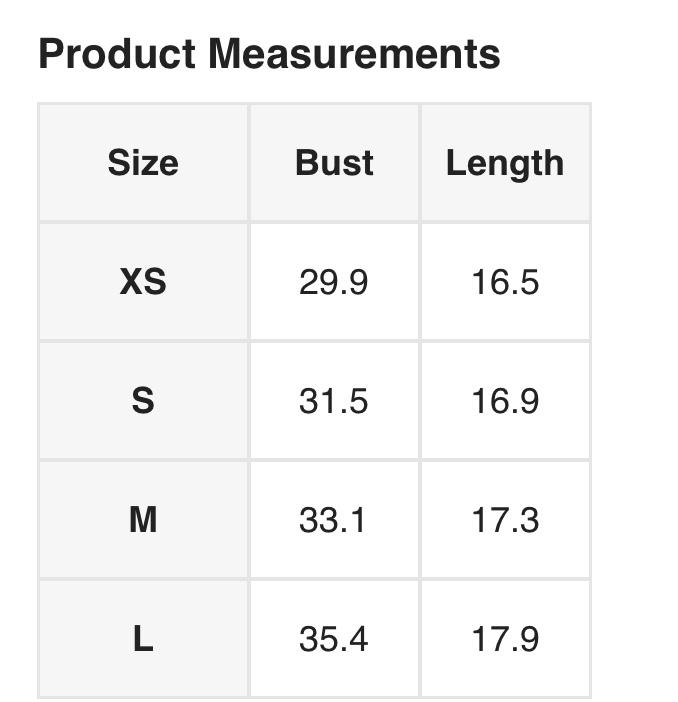Click the word Product in the heading

[117, 54]
